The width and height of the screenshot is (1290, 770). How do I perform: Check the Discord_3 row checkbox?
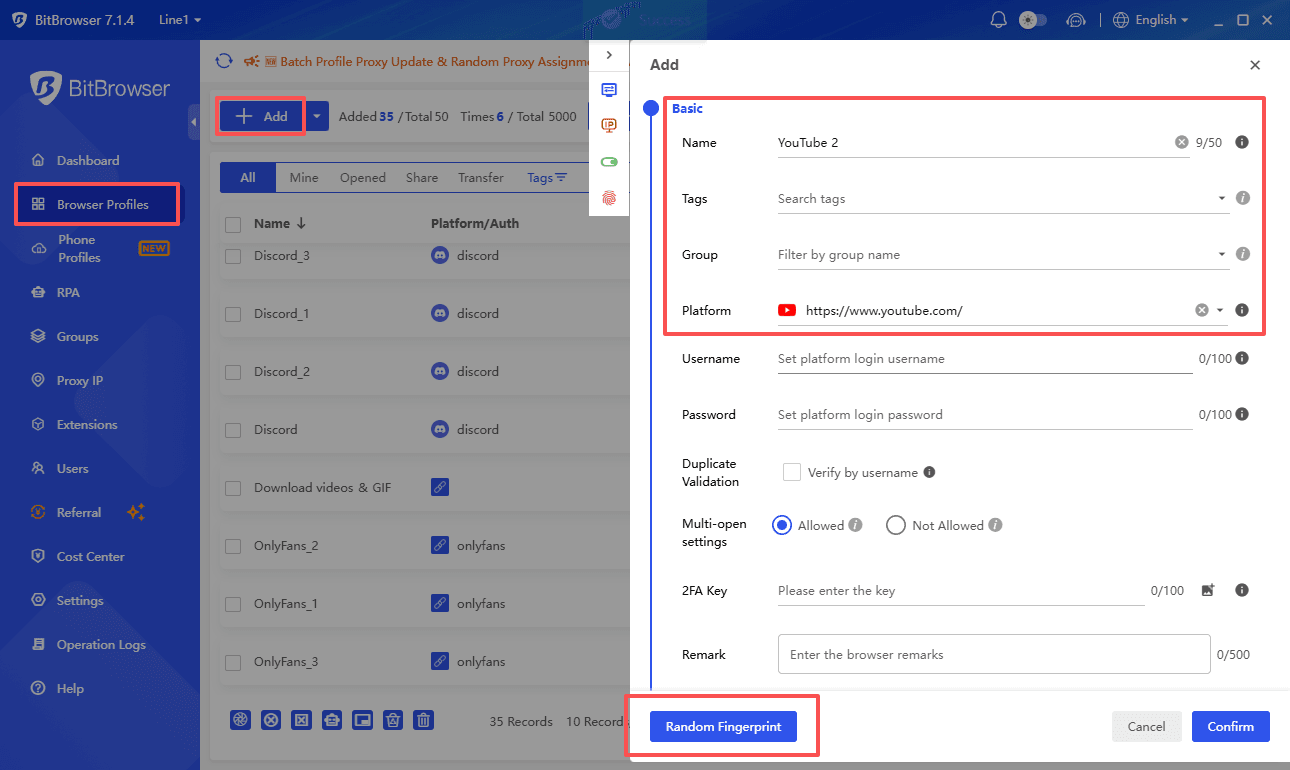coord(233,257)
